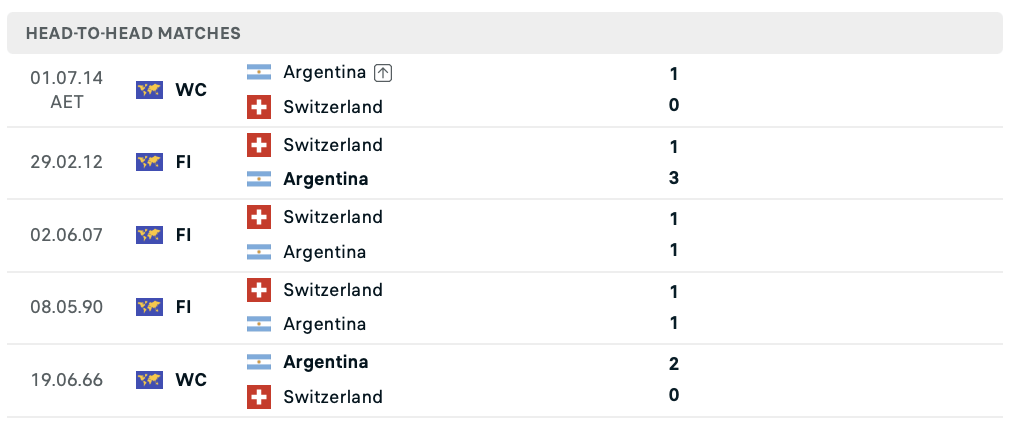This screenshot has width=1012, height=426.
Task: Click score 3 for Argentina in 2012
Action: click(674, 178)
